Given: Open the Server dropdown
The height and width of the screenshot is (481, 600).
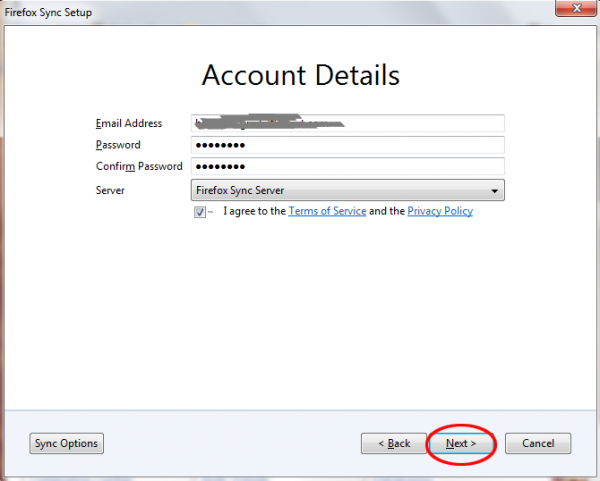Looking at the screenshot, I should pos(347,190).
